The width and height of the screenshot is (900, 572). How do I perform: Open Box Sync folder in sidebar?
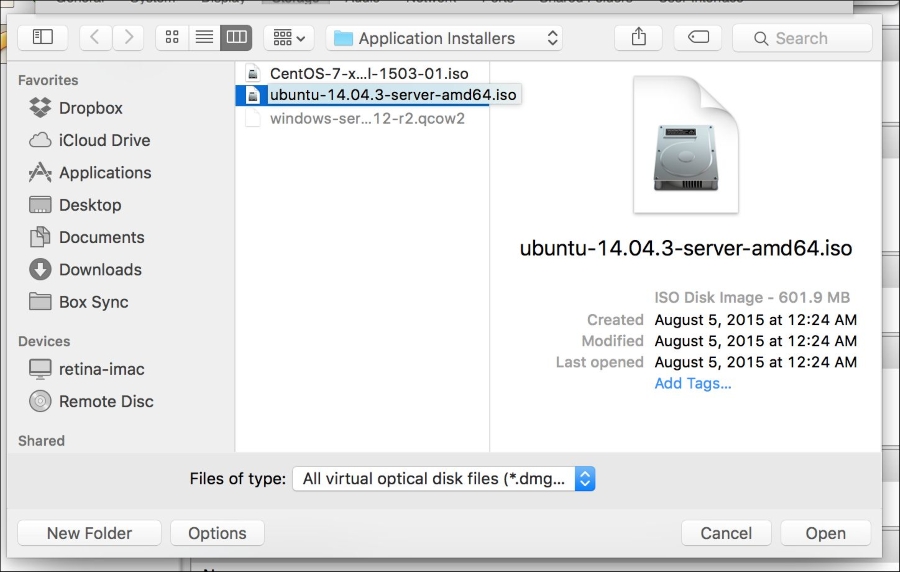click(79, 302)
